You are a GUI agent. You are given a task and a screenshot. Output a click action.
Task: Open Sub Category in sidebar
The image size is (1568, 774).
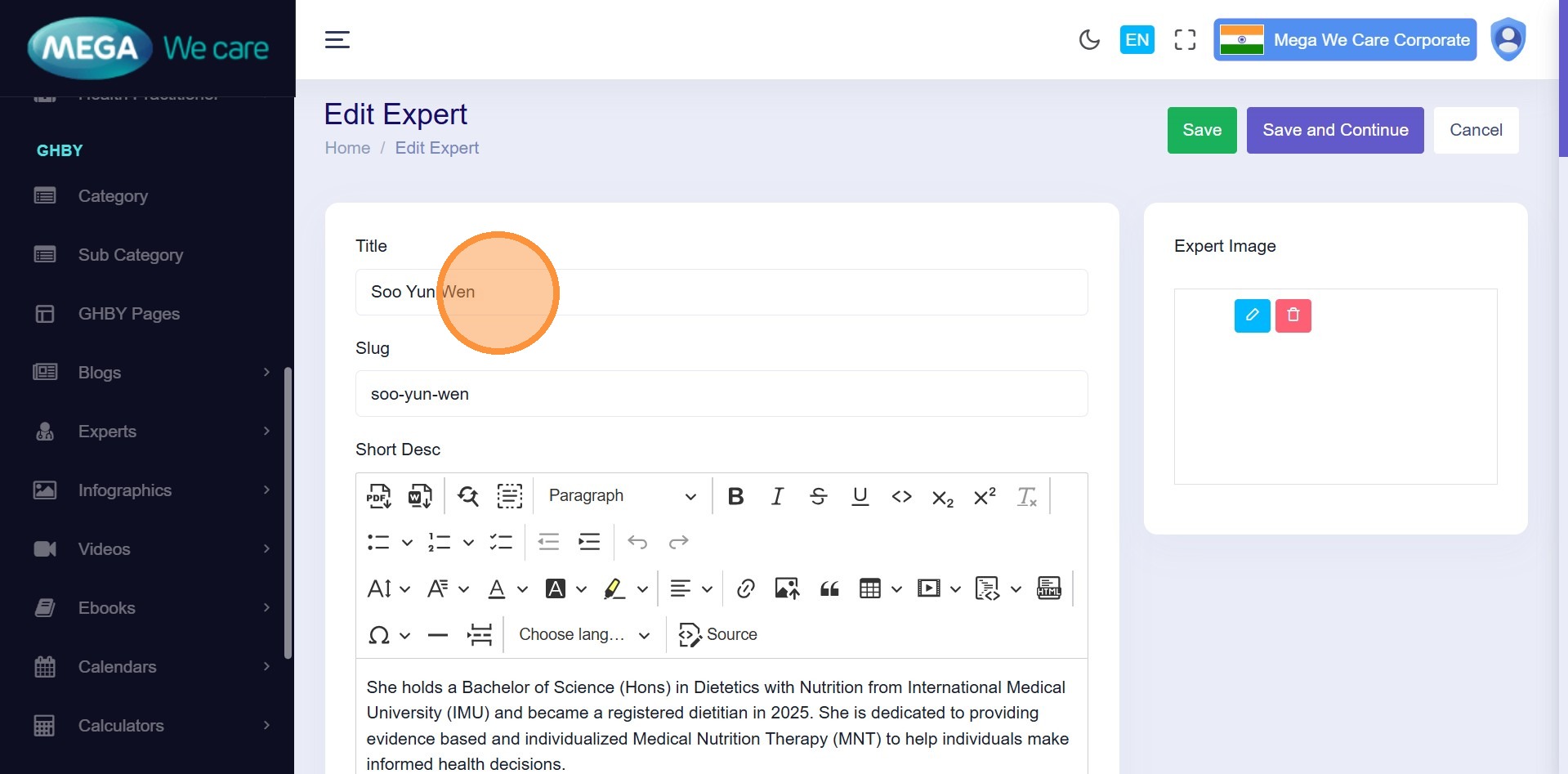[x=130, y=255]
